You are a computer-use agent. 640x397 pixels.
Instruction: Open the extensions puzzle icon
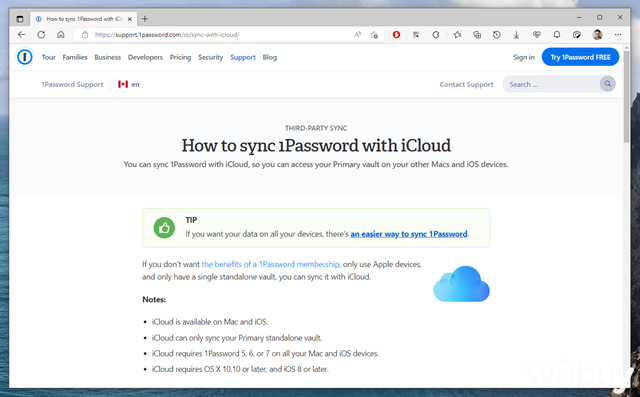436,35
